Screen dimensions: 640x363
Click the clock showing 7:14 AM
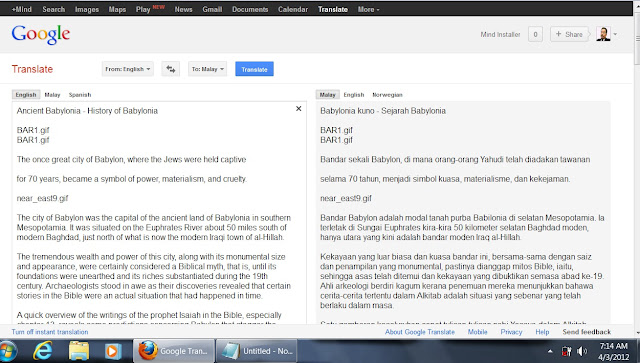613,346
